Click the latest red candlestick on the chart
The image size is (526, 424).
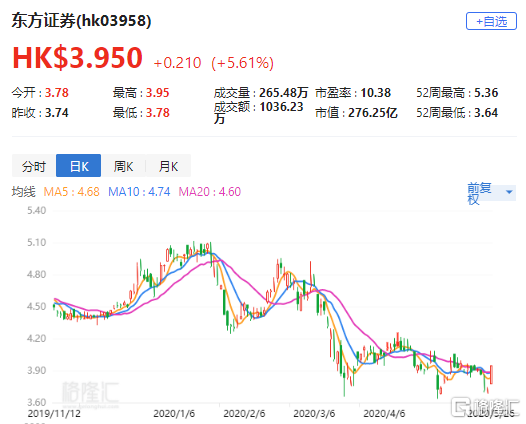point(491,375)
